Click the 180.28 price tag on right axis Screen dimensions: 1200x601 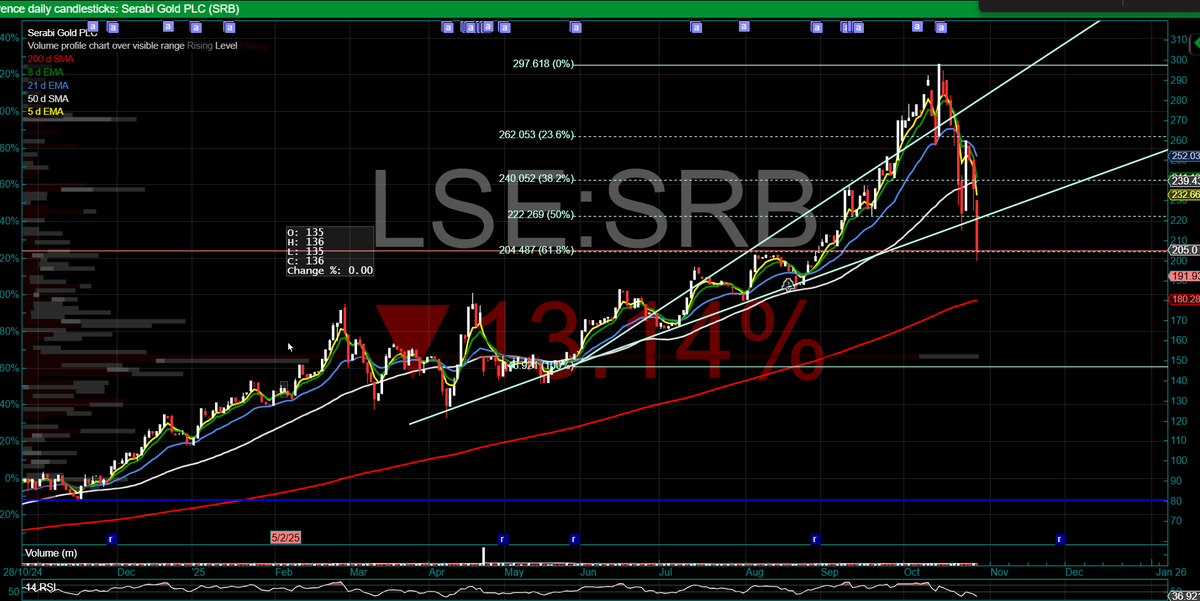(x=1184, y=299)
